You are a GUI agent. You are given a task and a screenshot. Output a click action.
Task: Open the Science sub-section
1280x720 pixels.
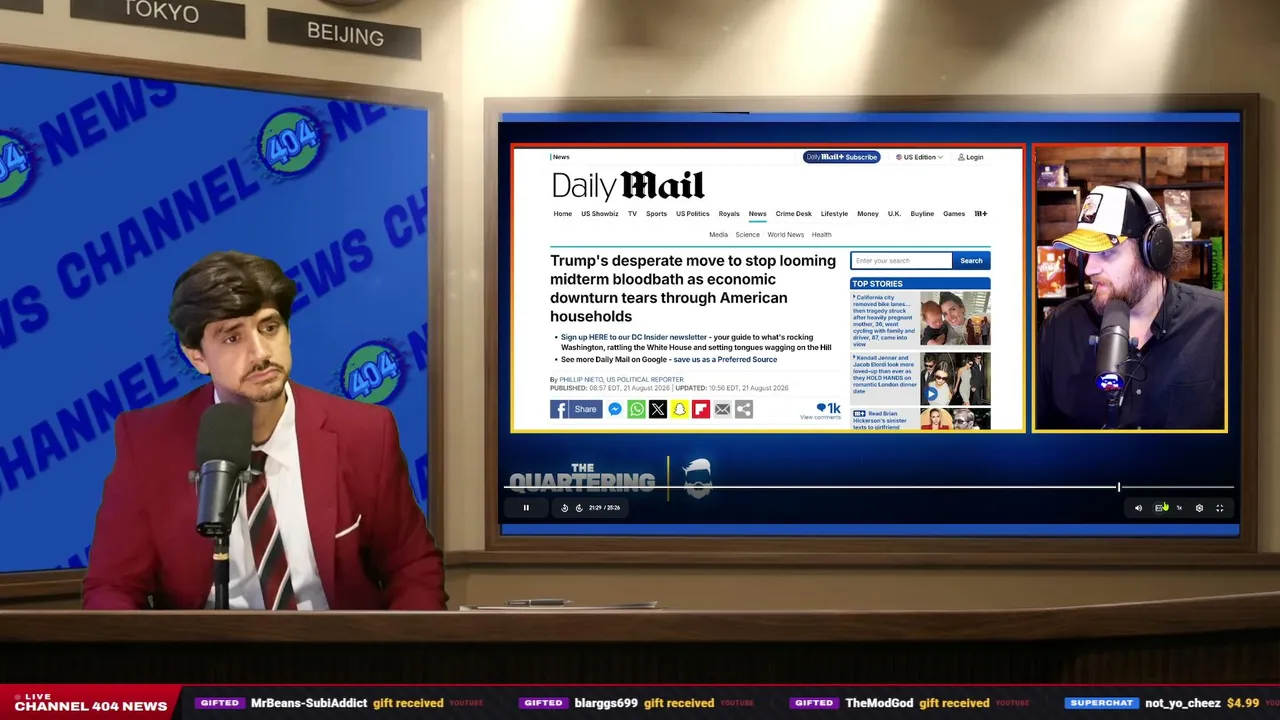coord(748,235)
